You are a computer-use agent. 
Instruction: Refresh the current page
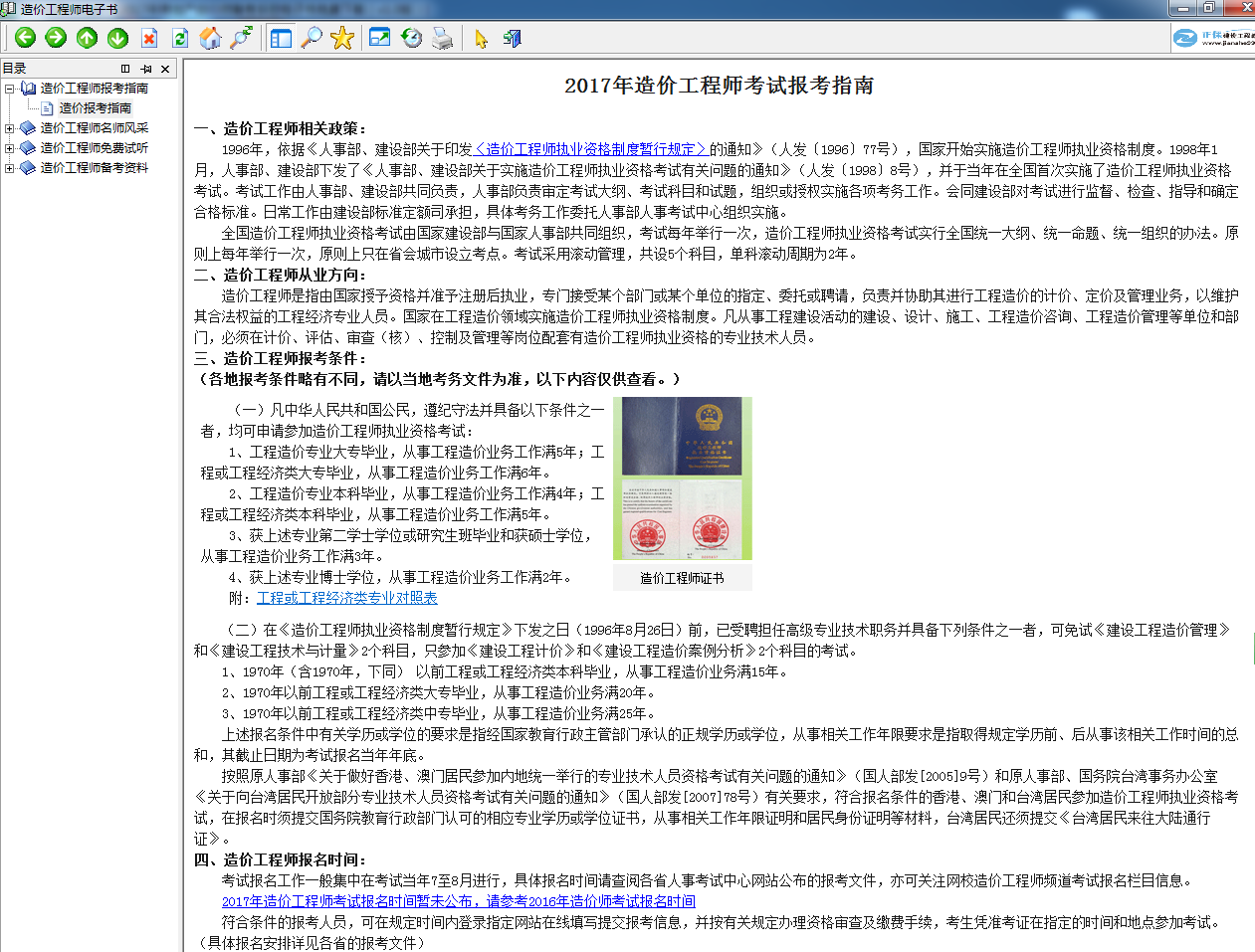180,38
